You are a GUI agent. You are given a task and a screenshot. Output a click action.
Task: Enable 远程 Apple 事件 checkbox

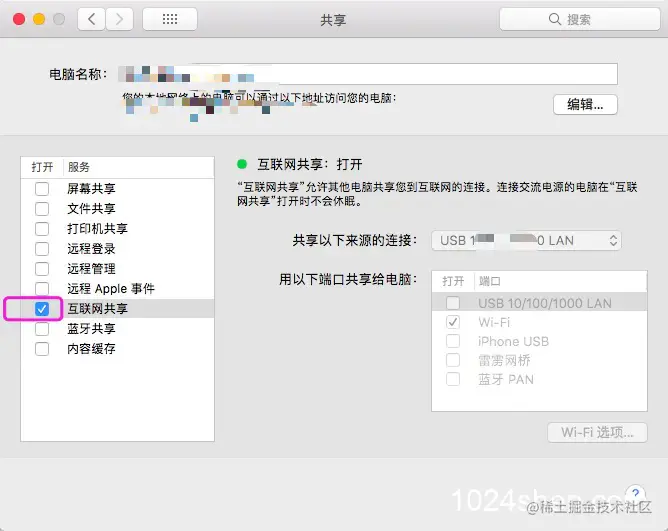point(42,289)
